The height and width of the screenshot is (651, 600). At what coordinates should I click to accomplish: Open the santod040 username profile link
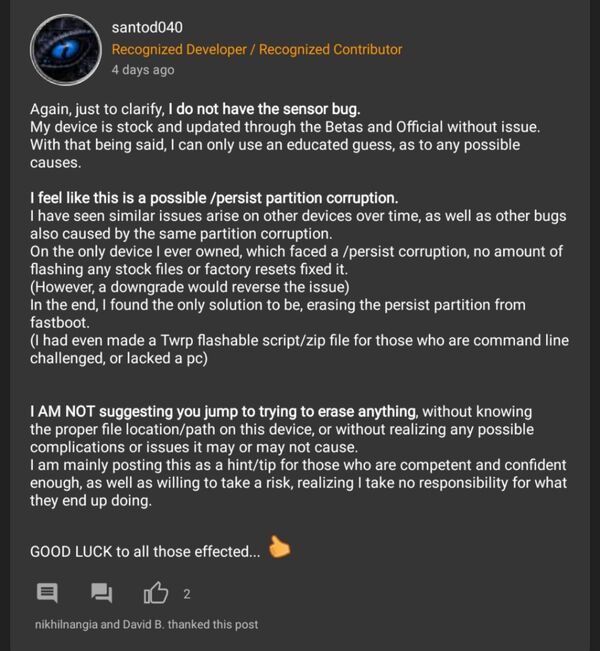[x=146, y=27]
